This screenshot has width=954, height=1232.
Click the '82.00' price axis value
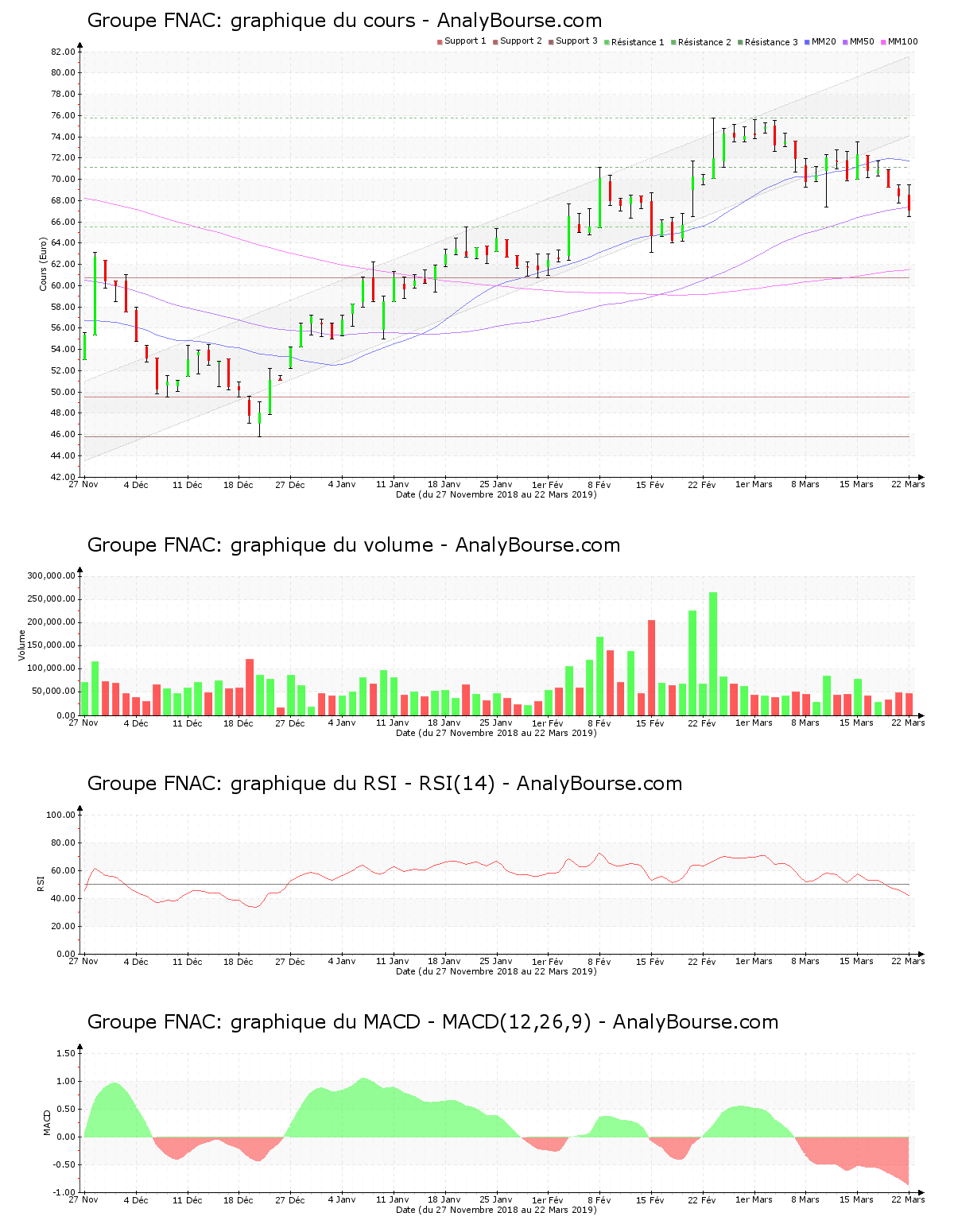[x=63, y=52]
